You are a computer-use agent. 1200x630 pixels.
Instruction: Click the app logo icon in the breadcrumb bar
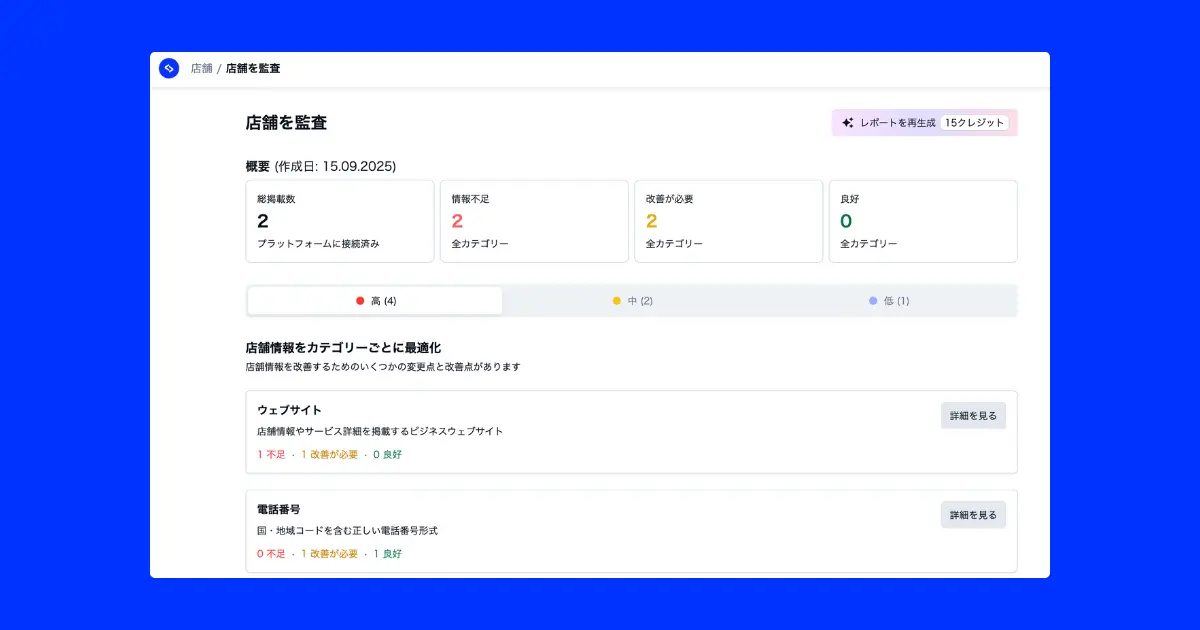point(169,69)
